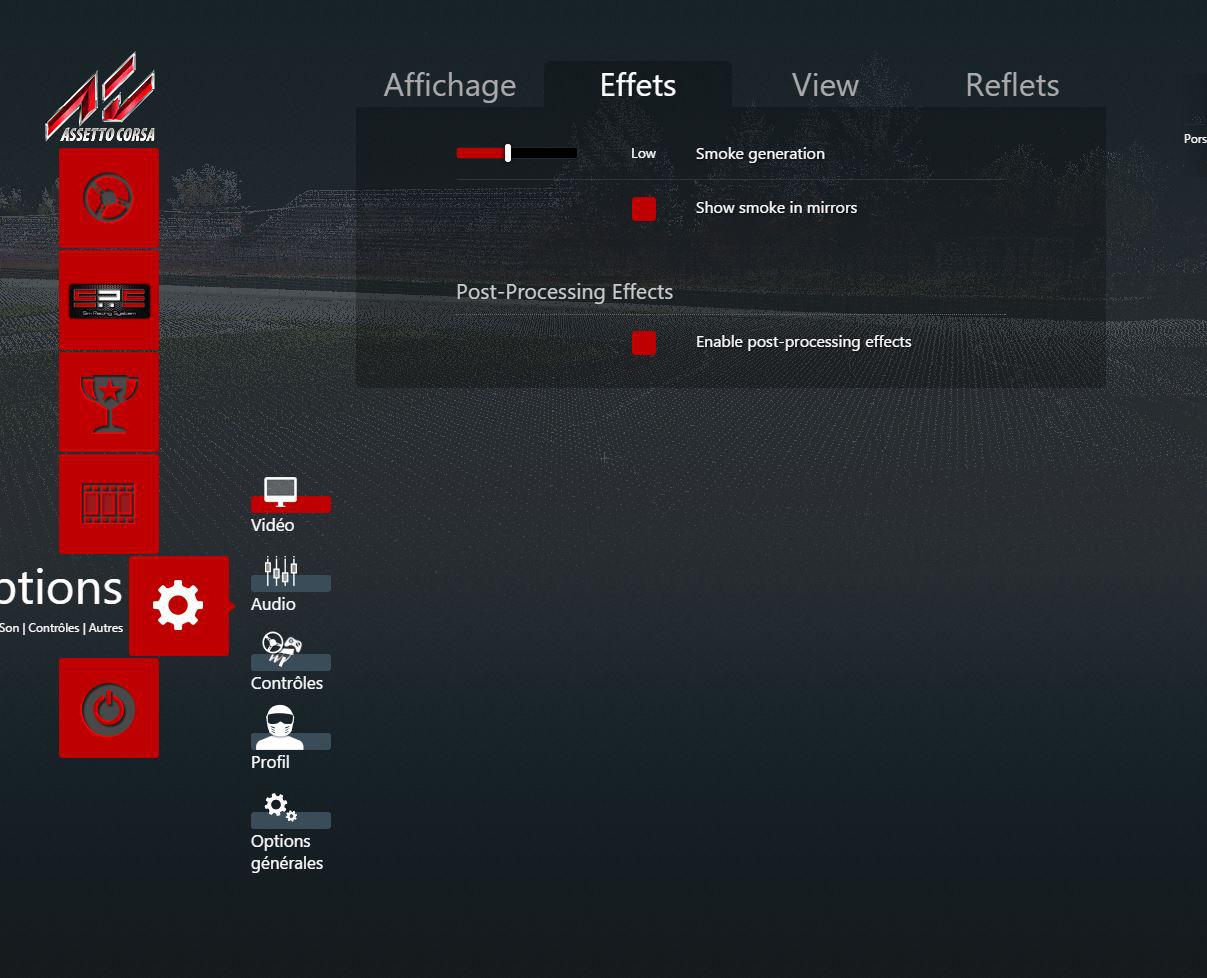
Task: Click the Assetto Corsa logo
Action: click(100, 97)
